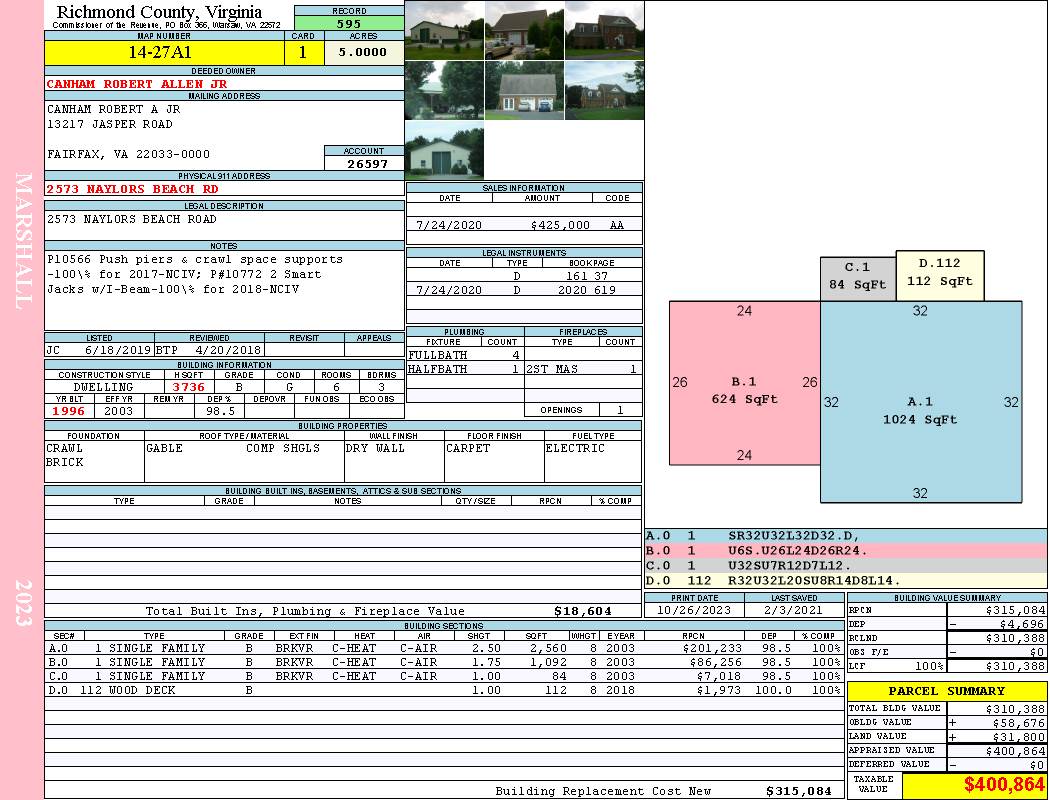Click deeded owner name CANHAM ROBERT ALLEN JR
Screen dimensions: 1050x800
coord(137,84)
